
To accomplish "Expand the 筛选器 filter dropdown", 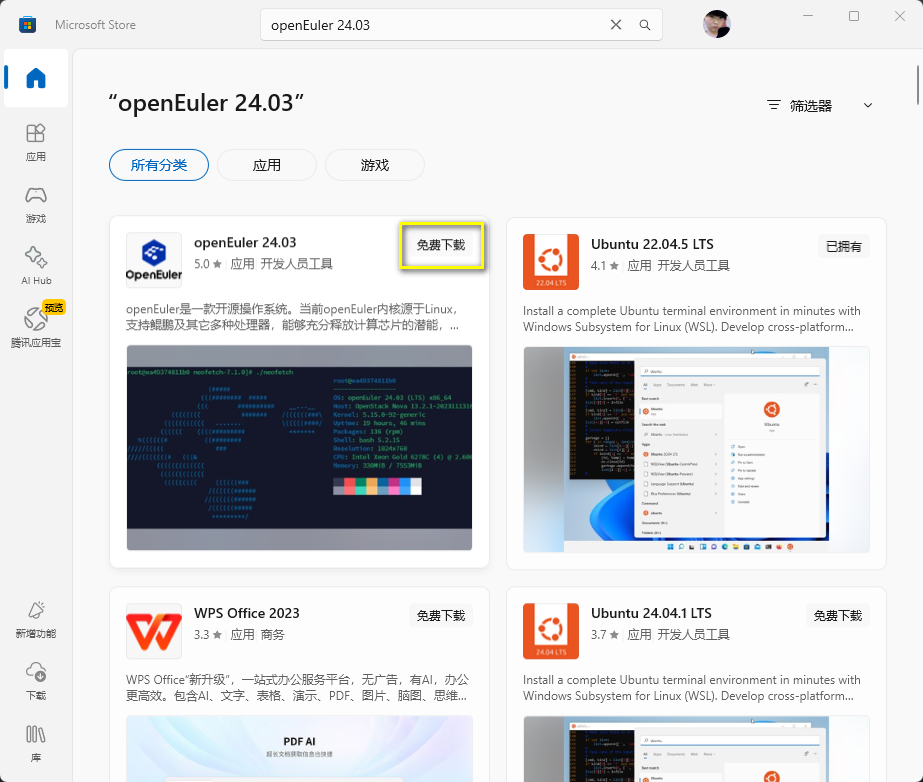I will 820,105.
